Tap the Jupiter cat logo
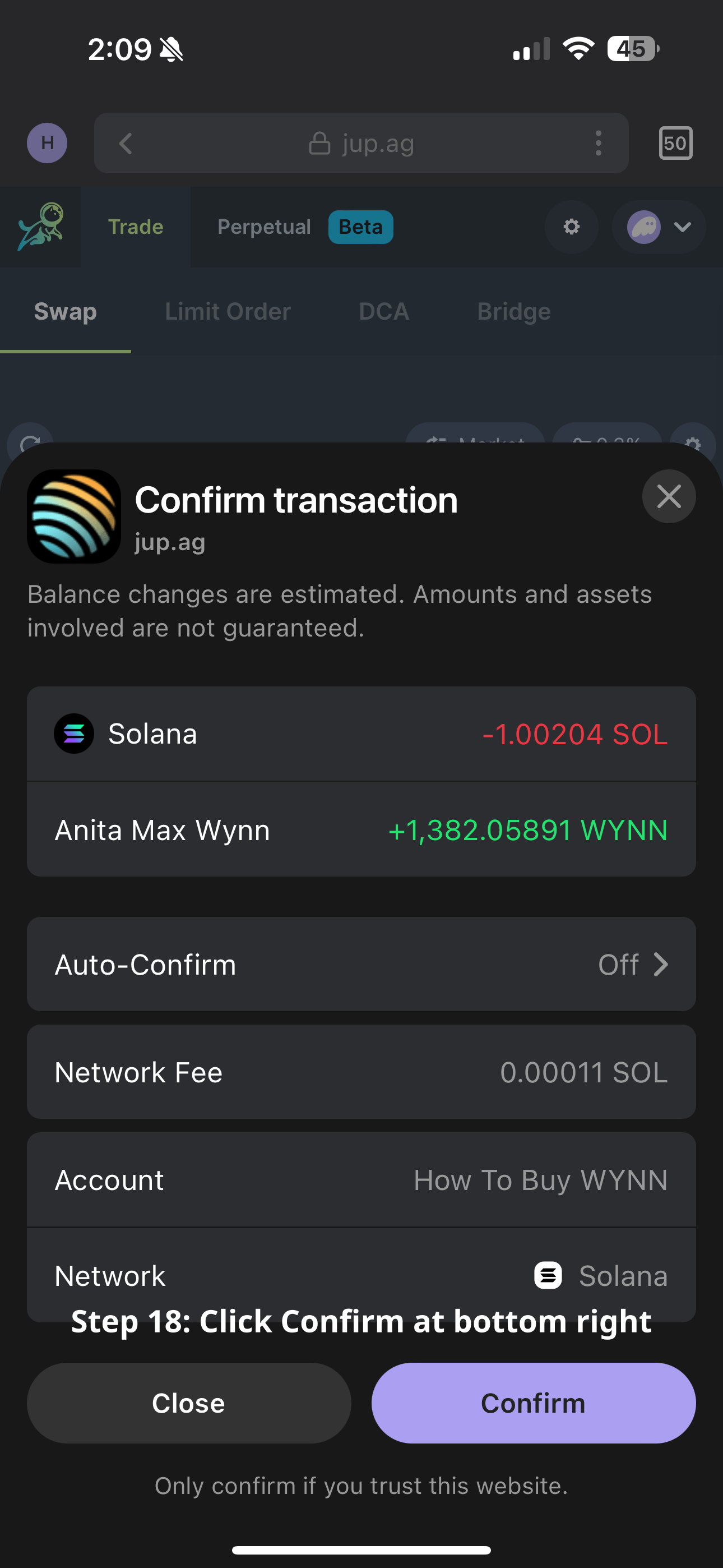 tap(40, 227)
